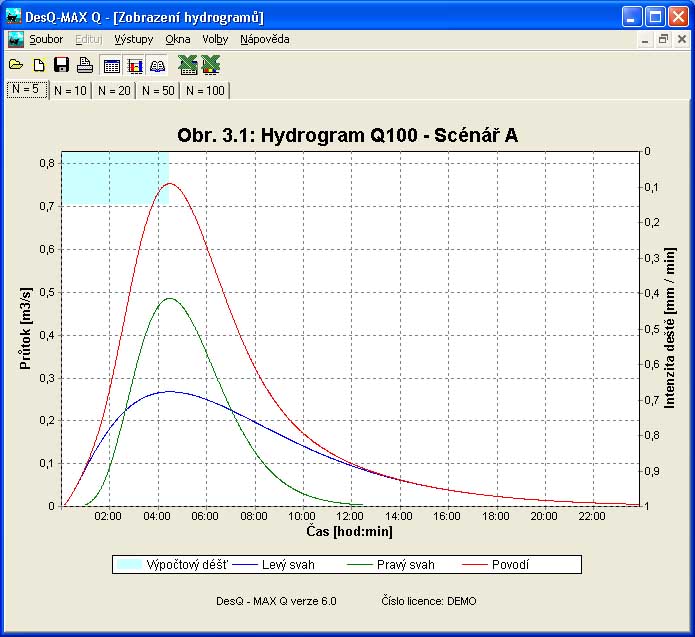695x637 pixels.
Task: Switch to the N = 10 tab
Action: coord(70,90)
